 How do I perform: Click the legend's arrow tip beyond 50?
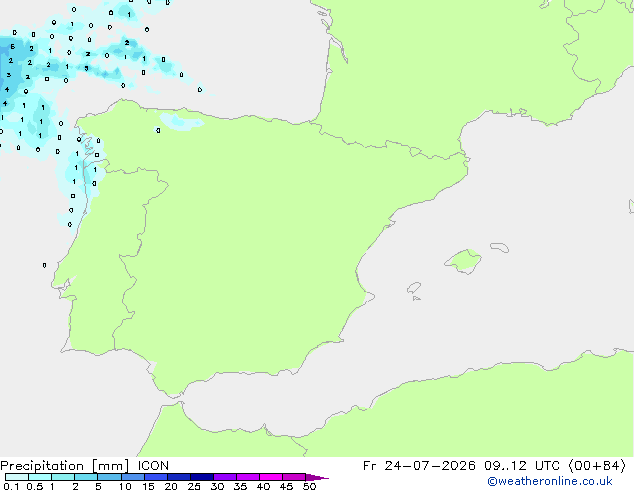coord(317,477)
